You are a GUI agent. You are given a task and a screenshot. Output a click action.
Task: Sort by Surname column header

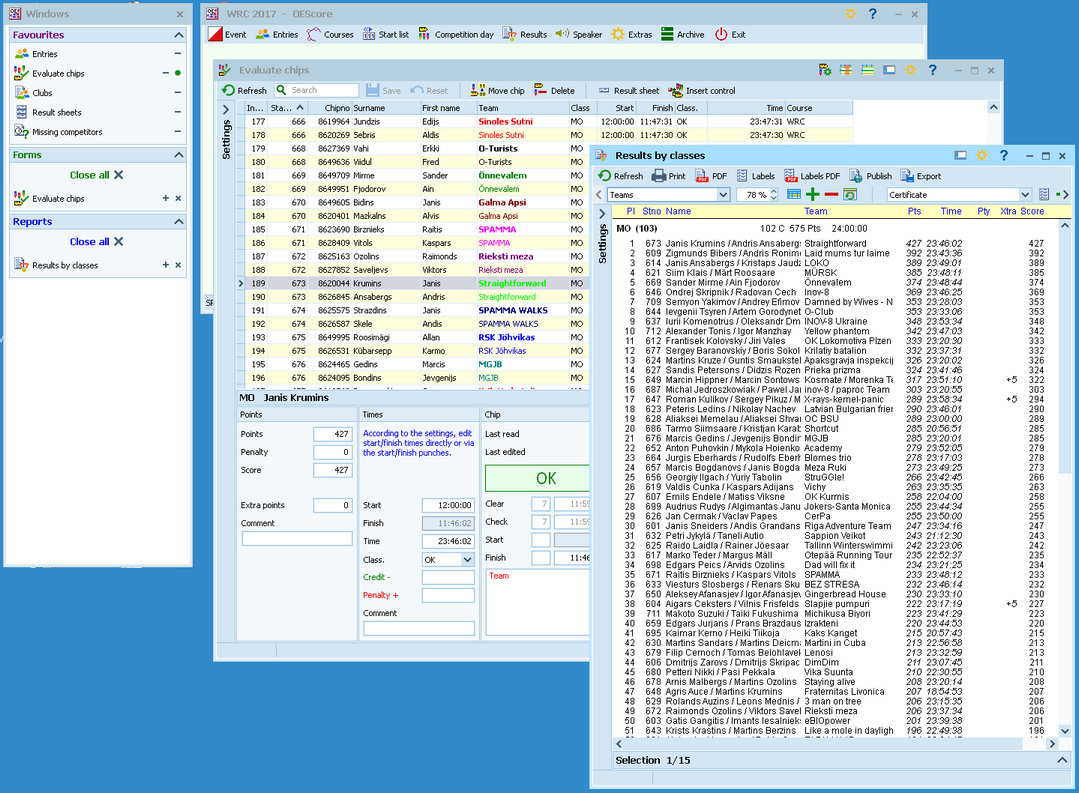coord(385,108)
